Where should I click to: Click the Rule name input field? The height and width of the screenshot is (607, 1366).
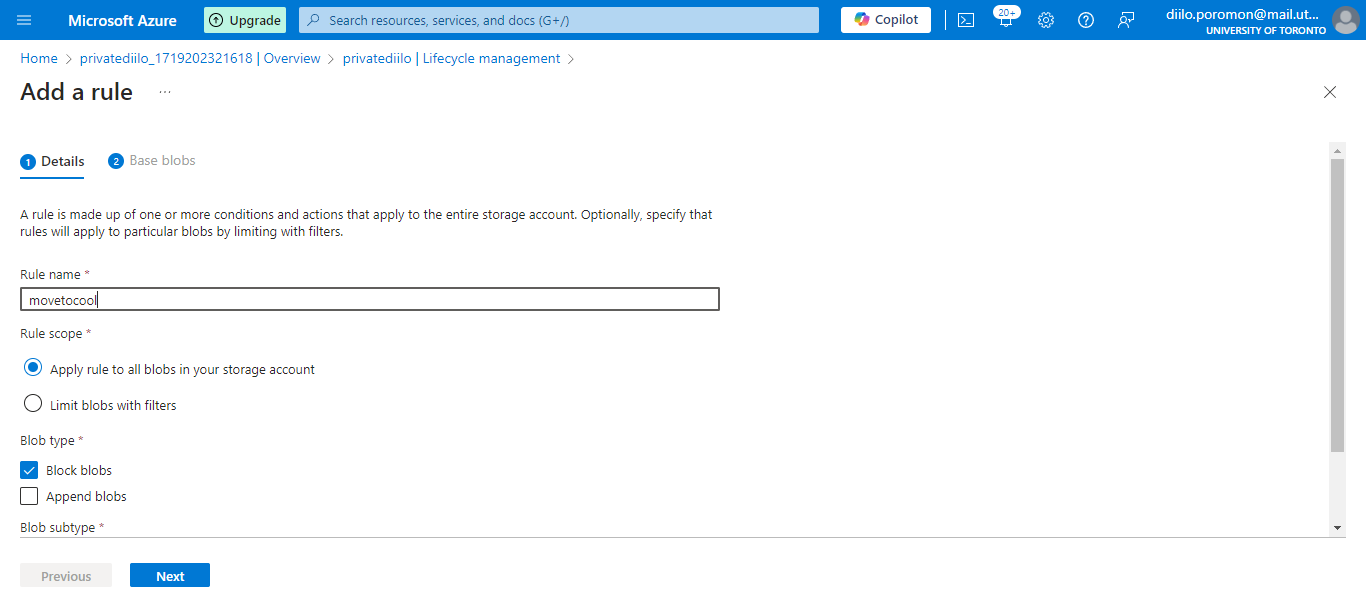(x=370, y=299)
